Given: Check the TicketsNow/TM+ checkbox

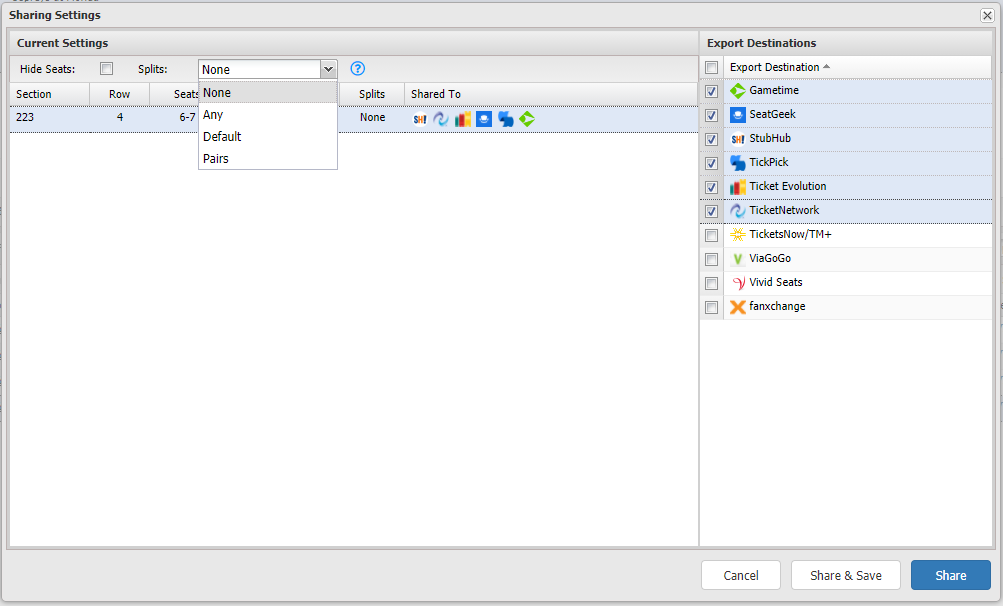Looking at the screenshot, I should (711, 235).
